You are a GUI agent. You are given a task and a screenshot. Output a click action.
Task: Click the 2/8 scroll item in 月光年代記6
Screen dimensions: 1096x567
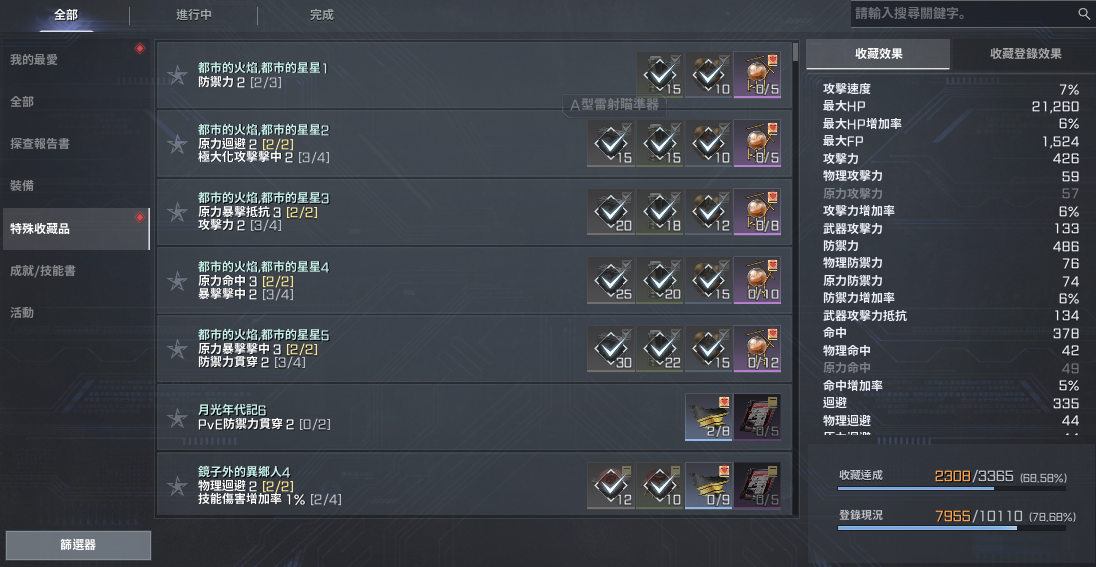click(709, 417)
